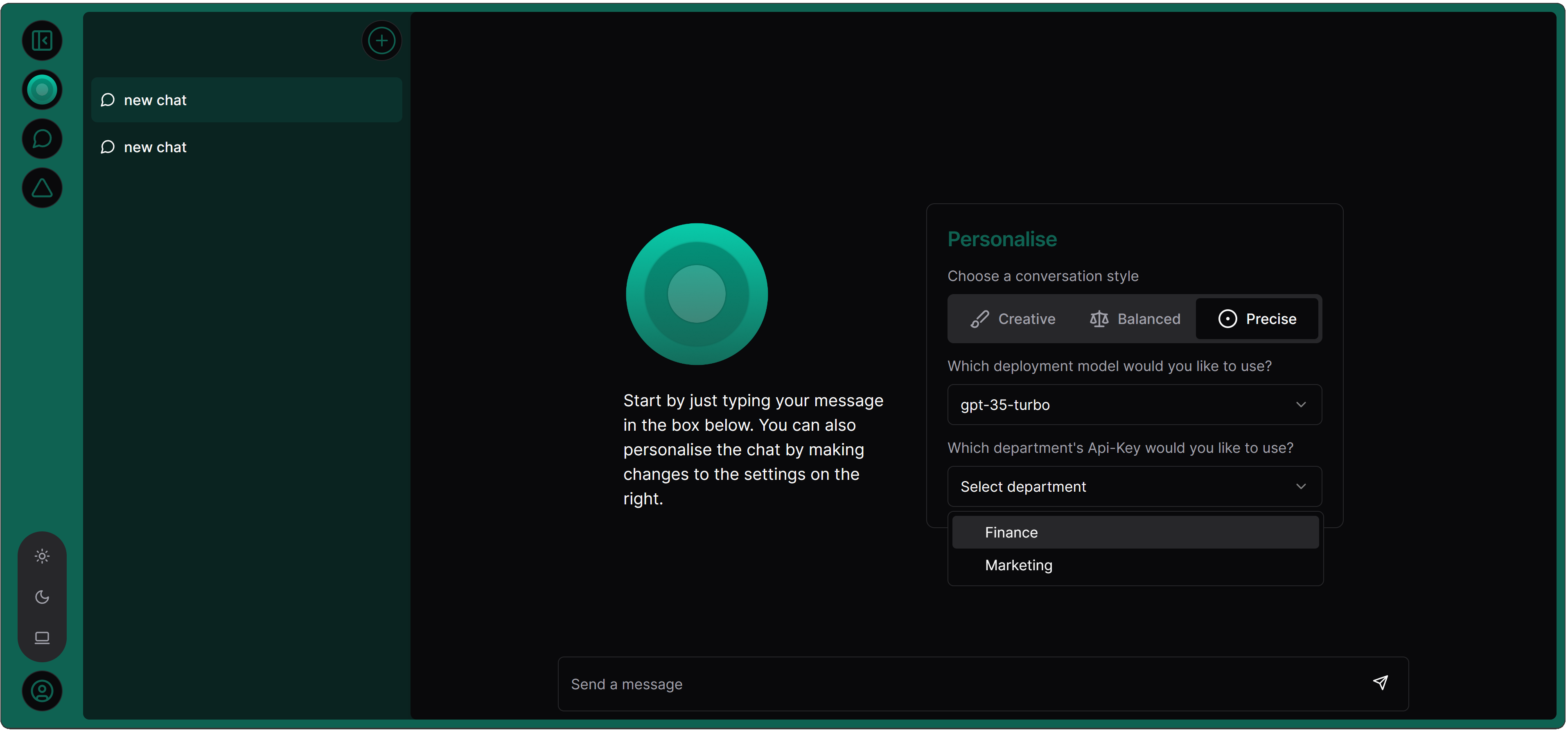Click the gpt-35-turbo model selector

[x=1134, y=405]
